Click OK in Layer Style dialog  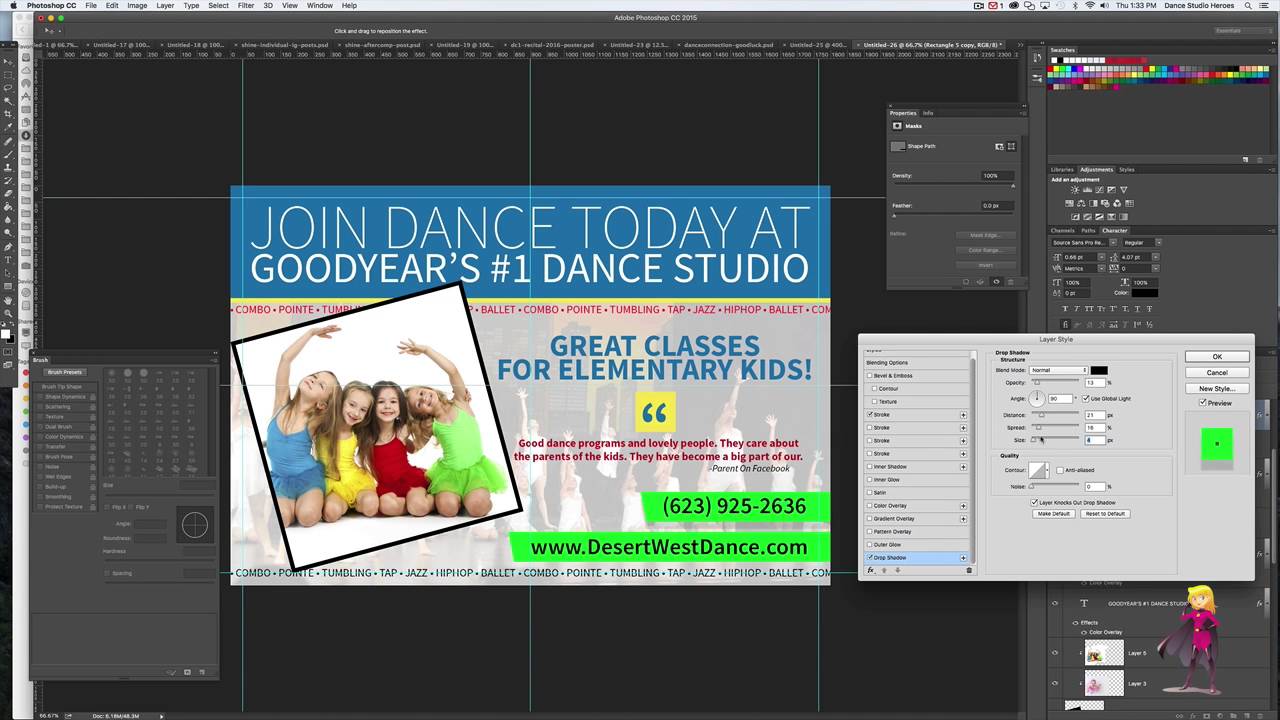click(1217, 357)
